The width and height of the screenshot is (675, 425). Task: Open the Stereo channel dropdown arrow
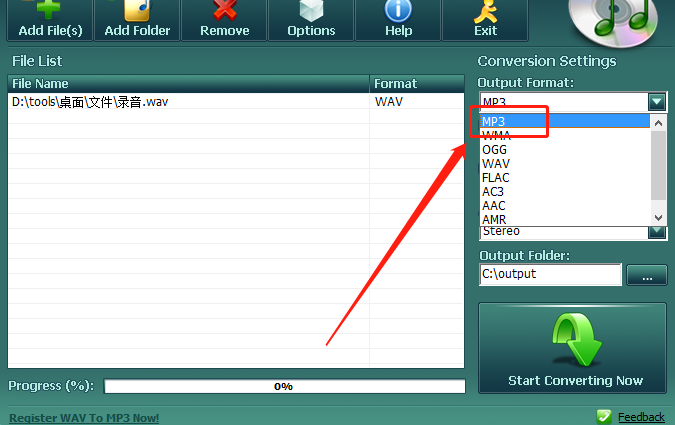click(x=657, y=232)
